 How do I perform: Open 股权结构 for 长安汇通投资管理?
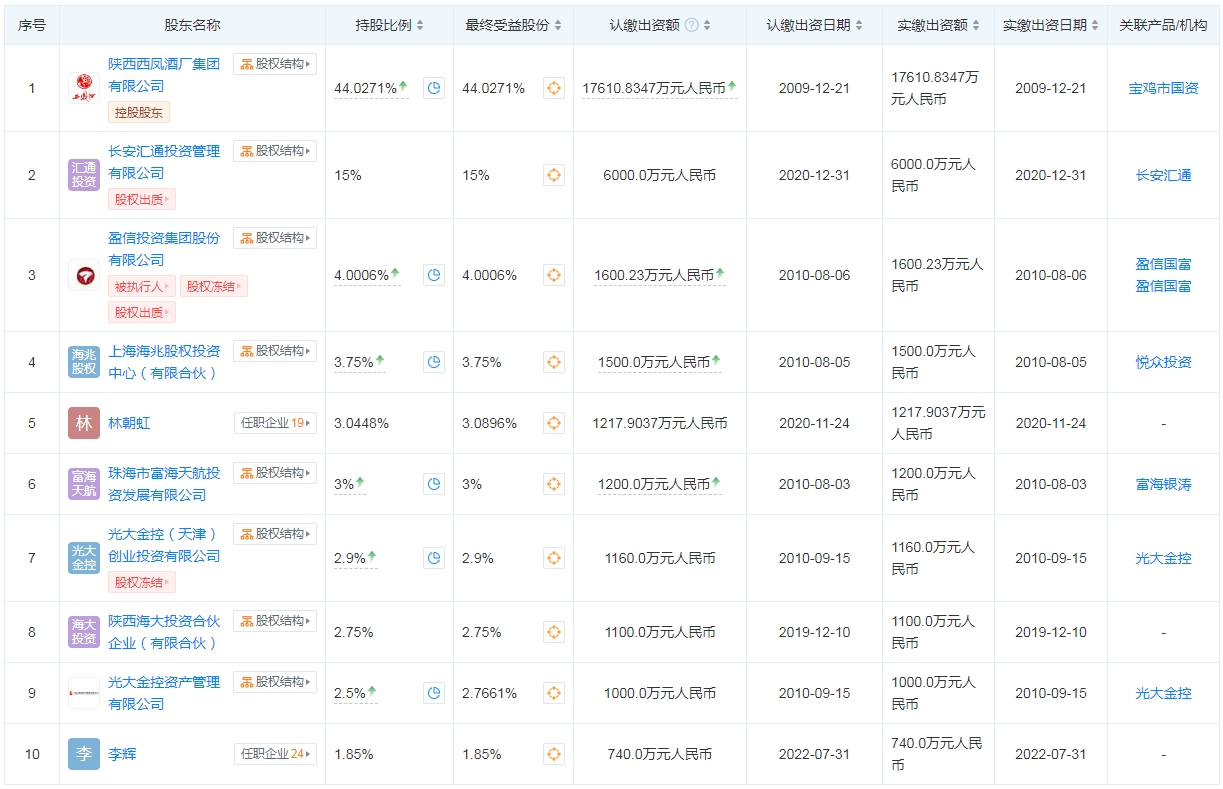[275, 151]
